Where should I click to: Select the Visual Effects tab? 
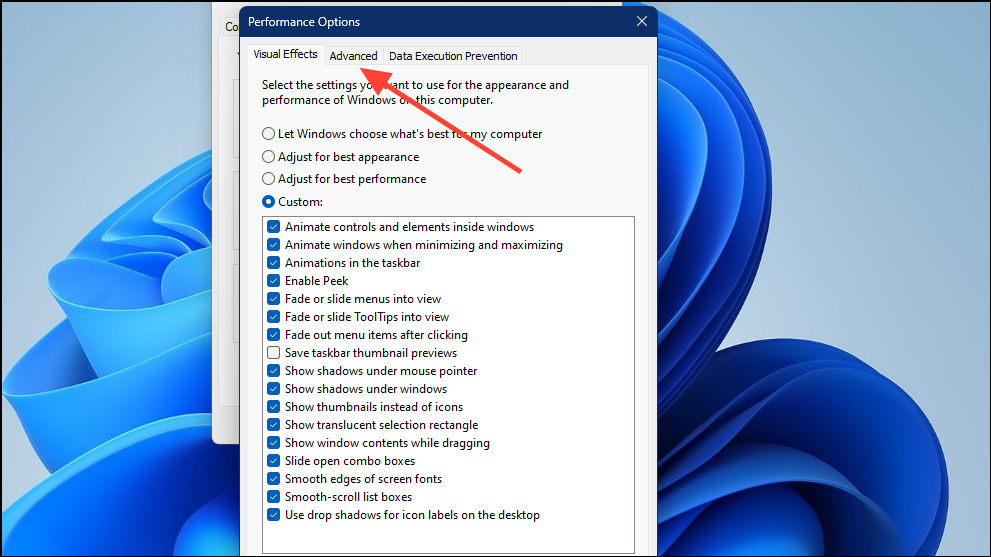(285, 54)
